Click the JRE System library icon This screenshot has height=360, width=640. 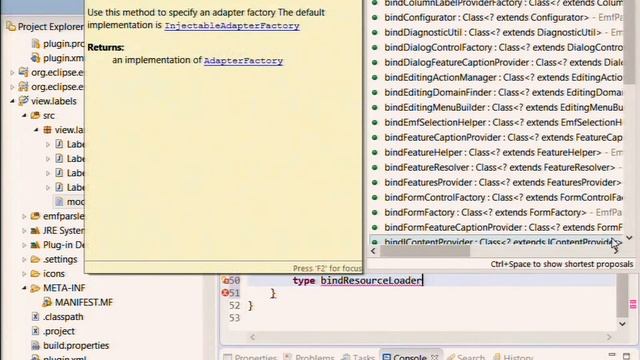pos(36,231)
